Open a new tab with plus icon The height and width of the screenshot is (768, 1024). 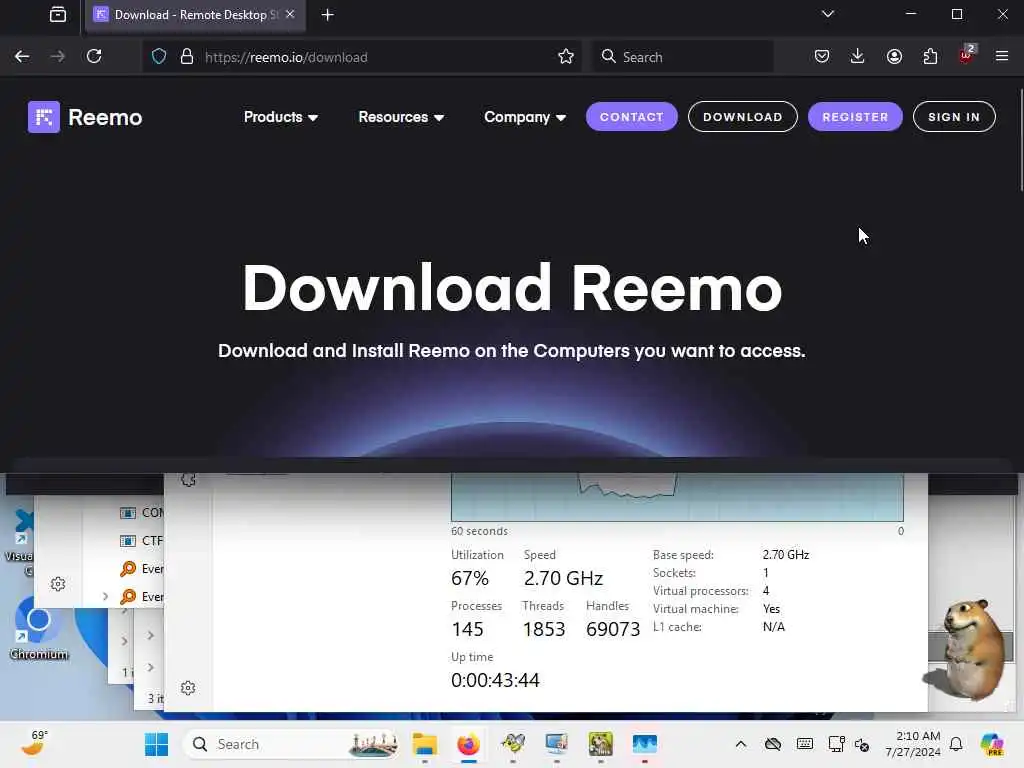(x=328, y=14)
